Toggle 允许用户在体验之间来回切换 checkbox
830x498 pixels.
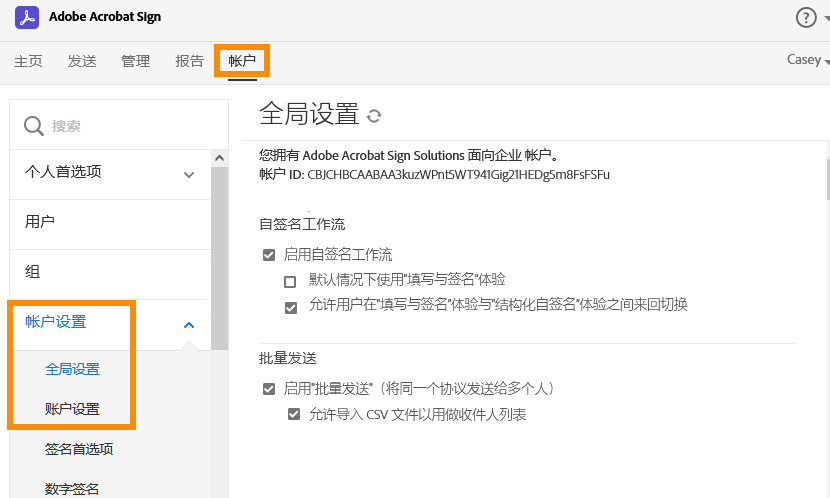coord(291,307)
